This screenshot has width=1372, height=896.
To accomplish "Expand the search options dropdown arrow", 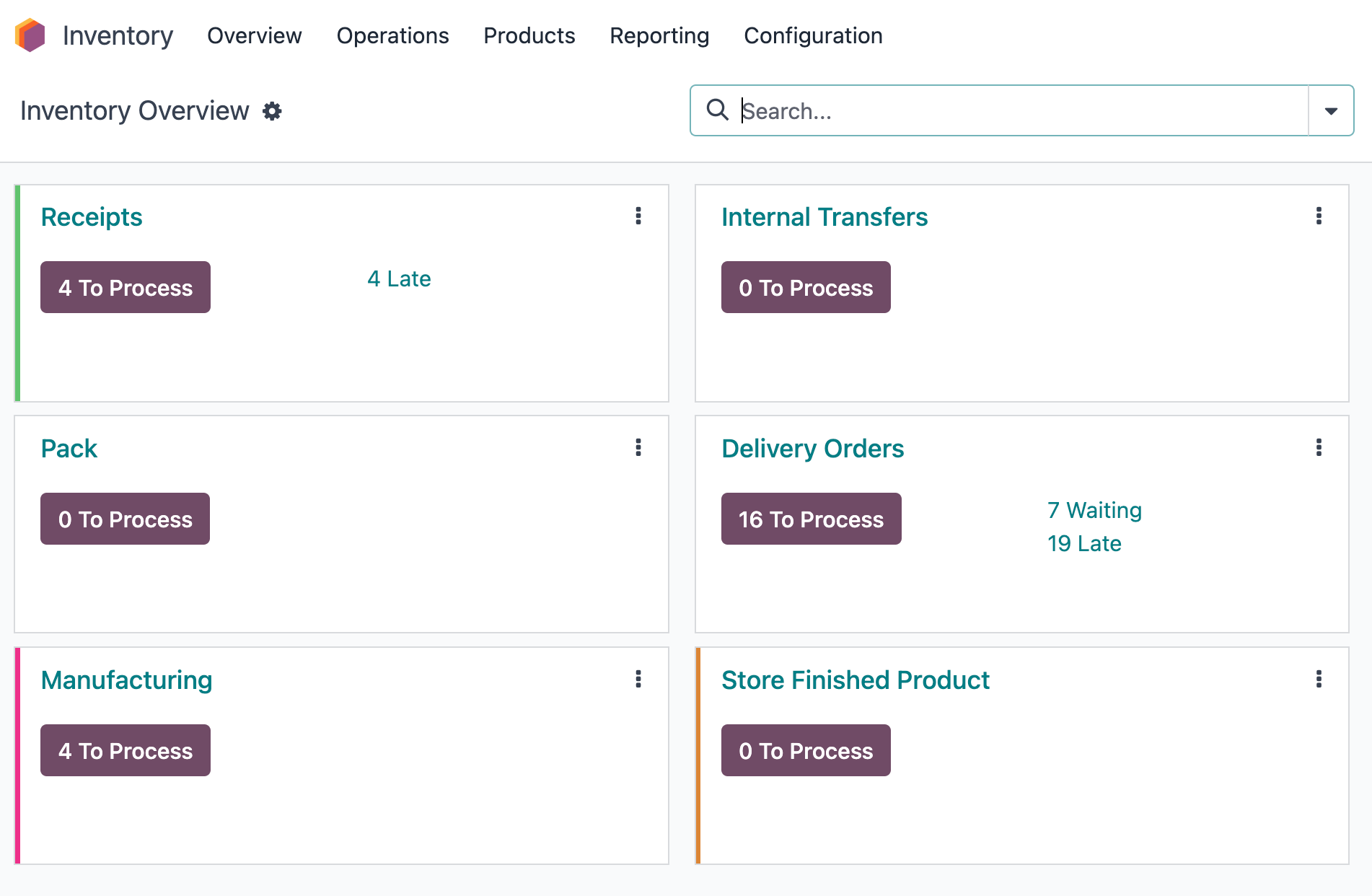I will point(1331,110).
